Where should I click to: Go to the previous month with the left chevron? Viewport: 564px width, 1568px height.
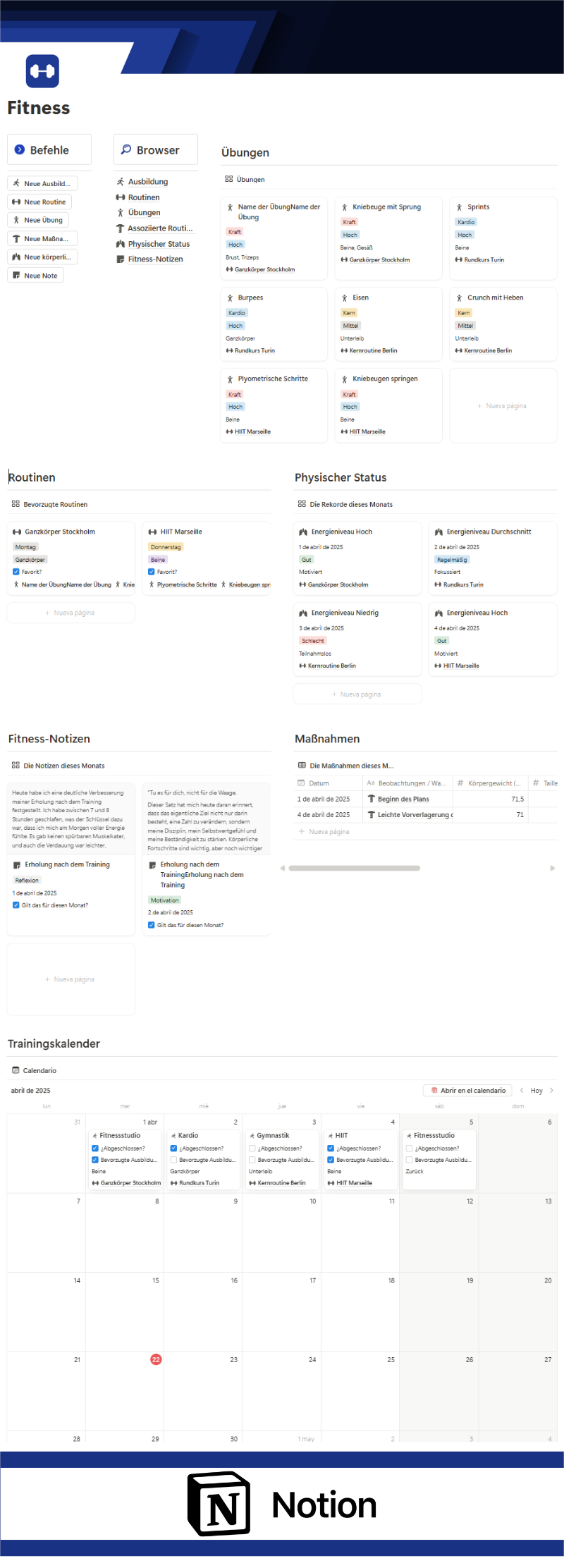click(x=522, y=1090)
